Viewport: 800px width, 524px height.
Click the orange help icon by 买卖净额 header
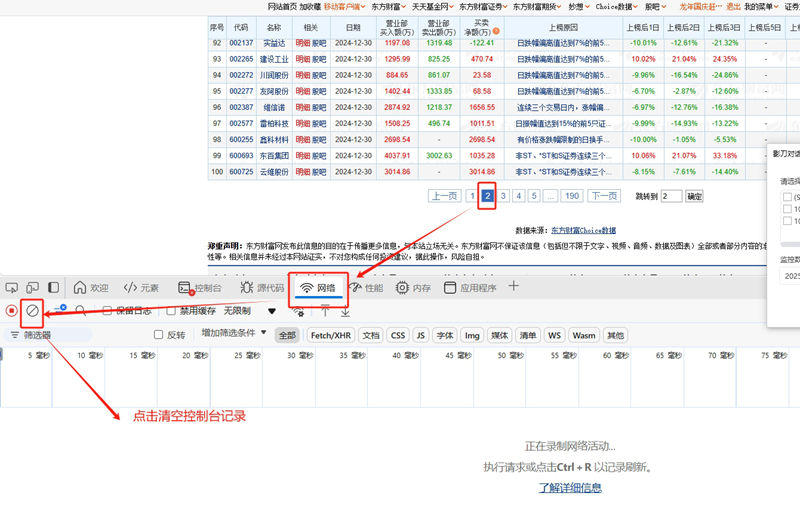tap(495, 32)
